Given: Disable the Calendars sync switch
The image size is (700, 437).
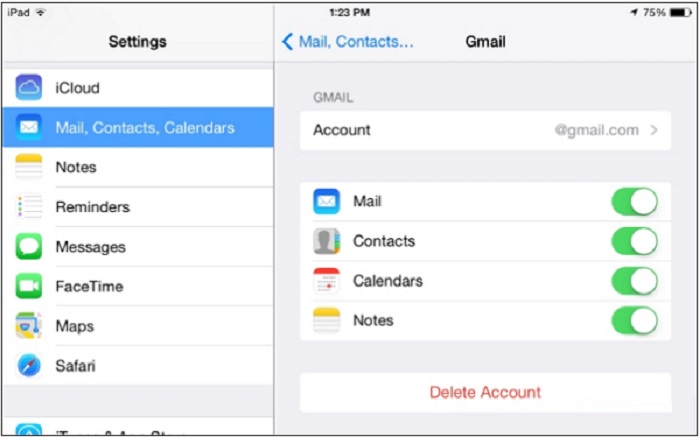Looking at the screenshot, I should click(635, 281).
